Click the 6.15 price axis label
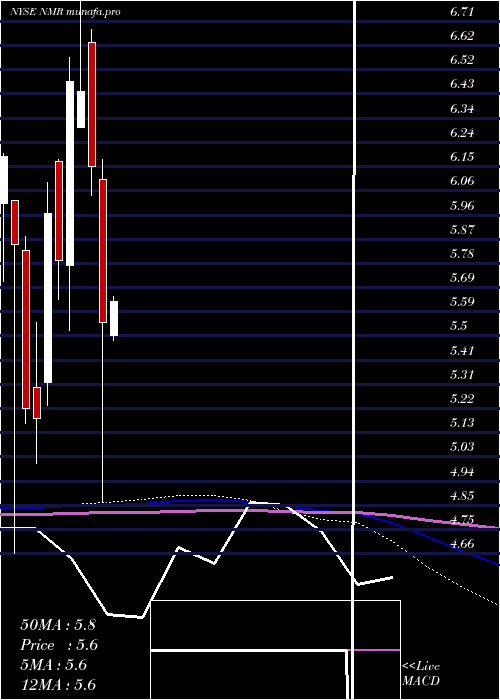The image size is (500, 700). click(462, 157)
